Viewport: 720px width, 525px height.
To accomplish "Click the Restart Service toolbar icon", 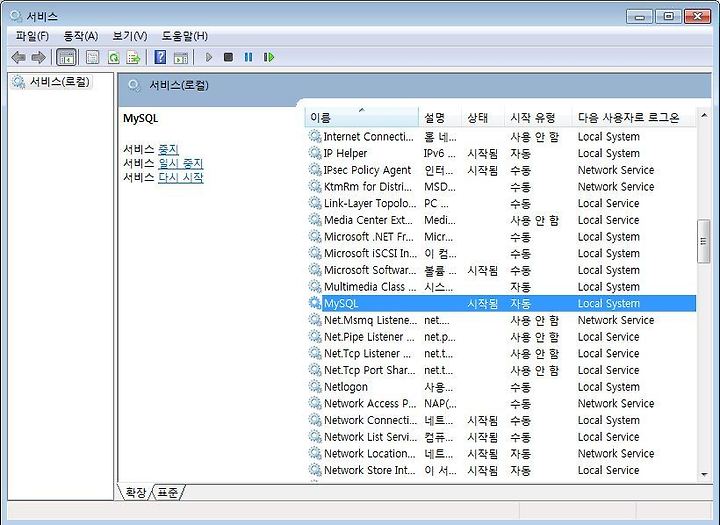I will click(269, 57).
